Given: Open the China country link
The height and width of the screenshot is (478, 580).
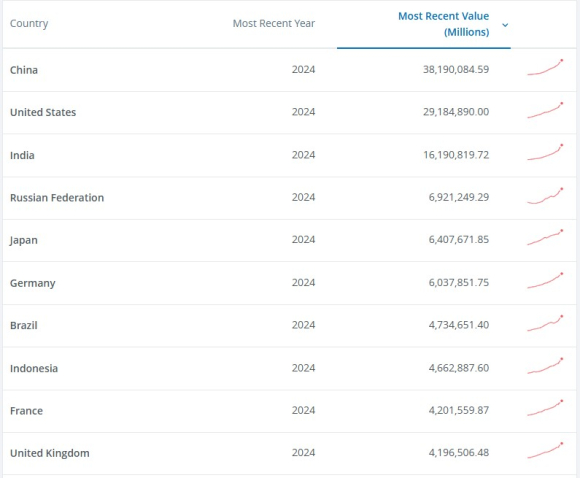Looking at the screenshot, I should [x=24, y=70].
